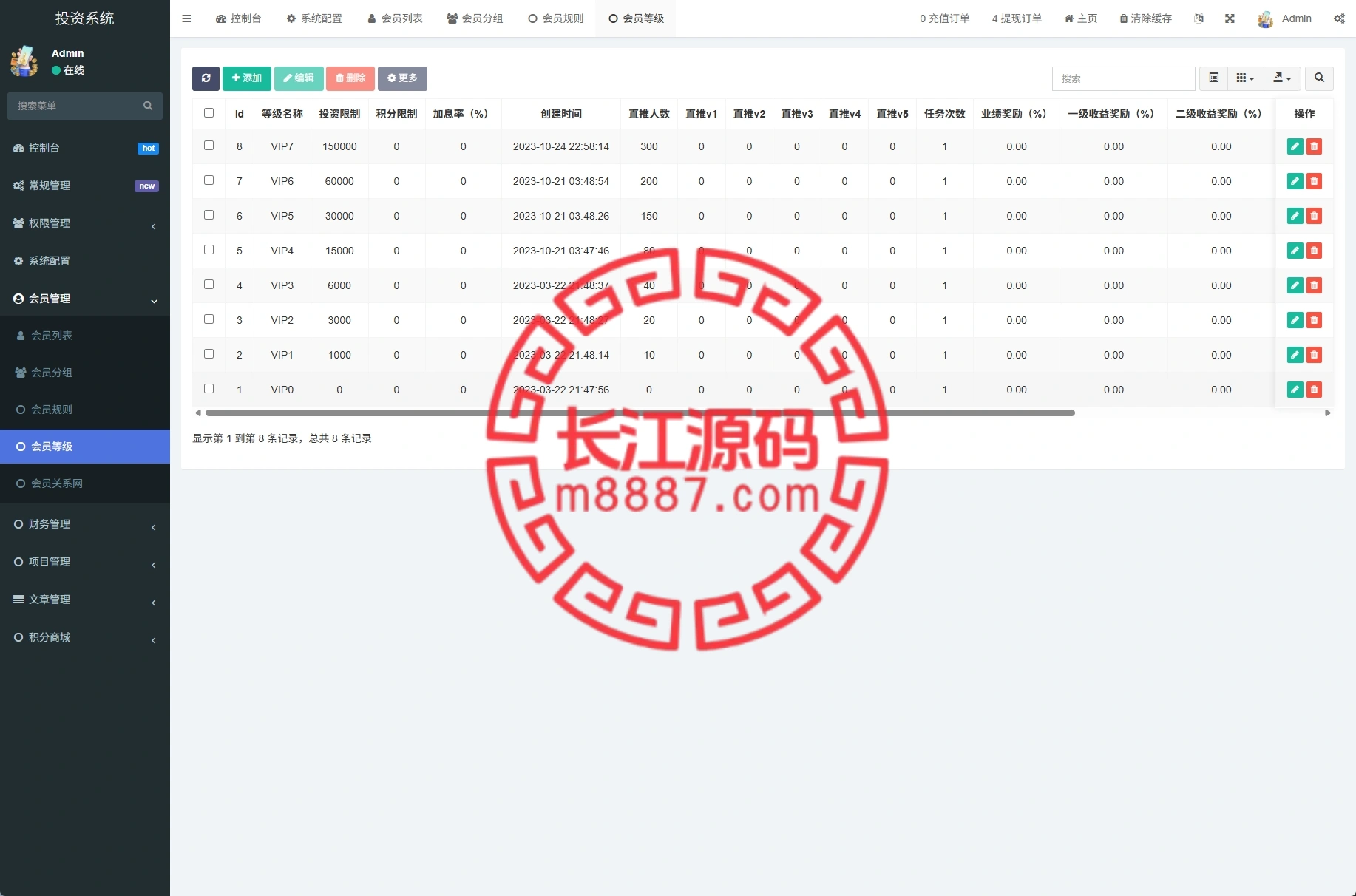Open the 更多 dropdown button

tap(402, 78)
